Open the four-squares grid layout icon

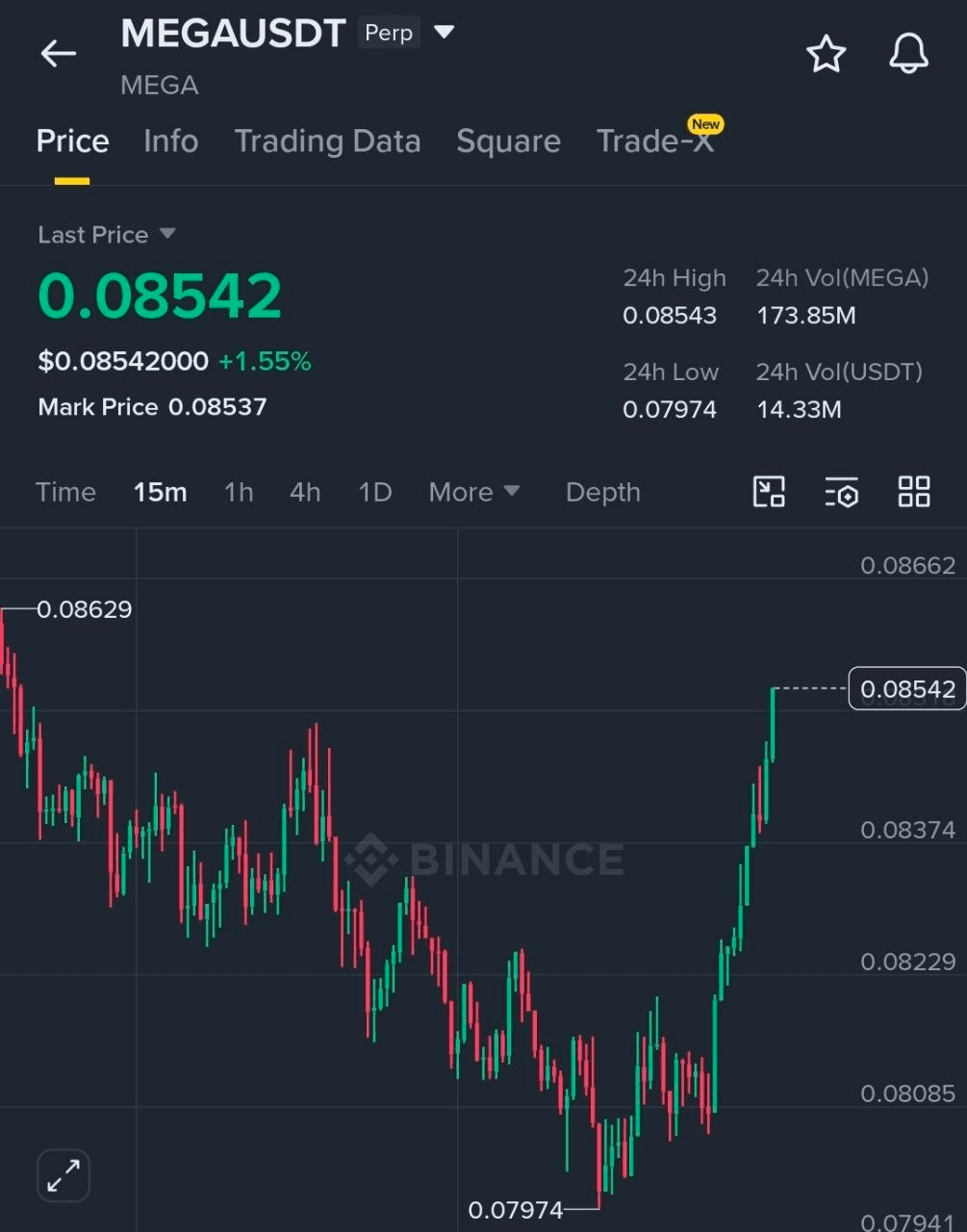[x=914, y=492]
